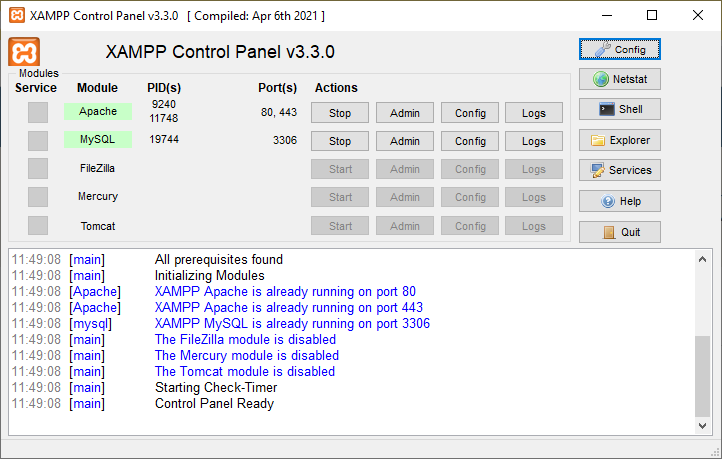This screenshot has width=722, height=459.
Task: Click log line 'The Tomcat module is disabled'
Action: (245, 372)
